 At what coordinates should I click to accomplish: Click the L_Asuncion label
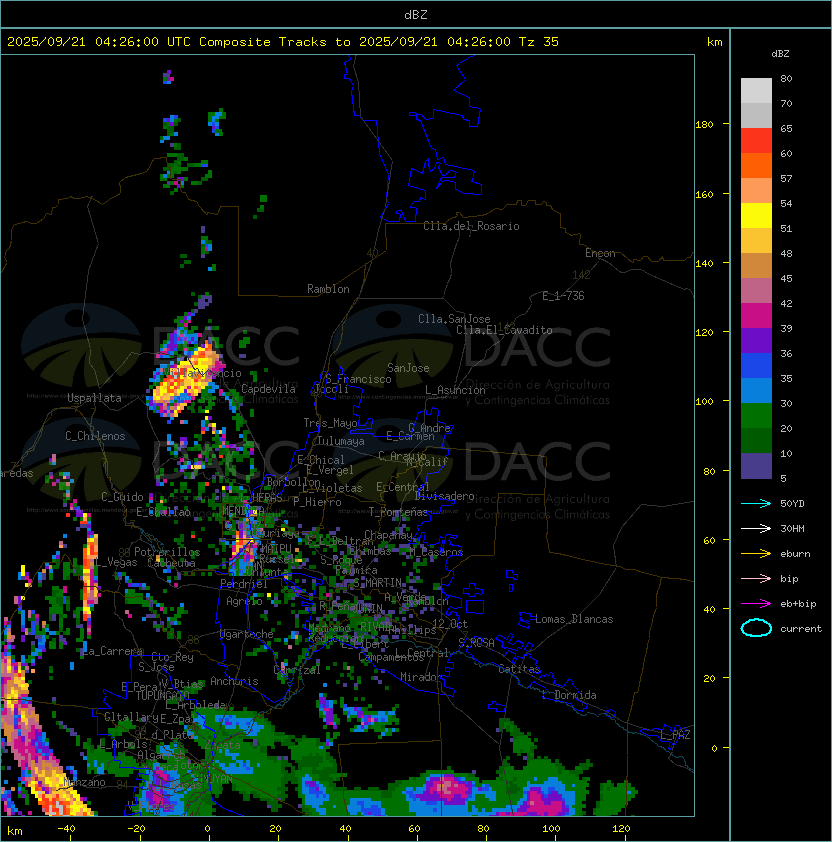click(455, 390)
